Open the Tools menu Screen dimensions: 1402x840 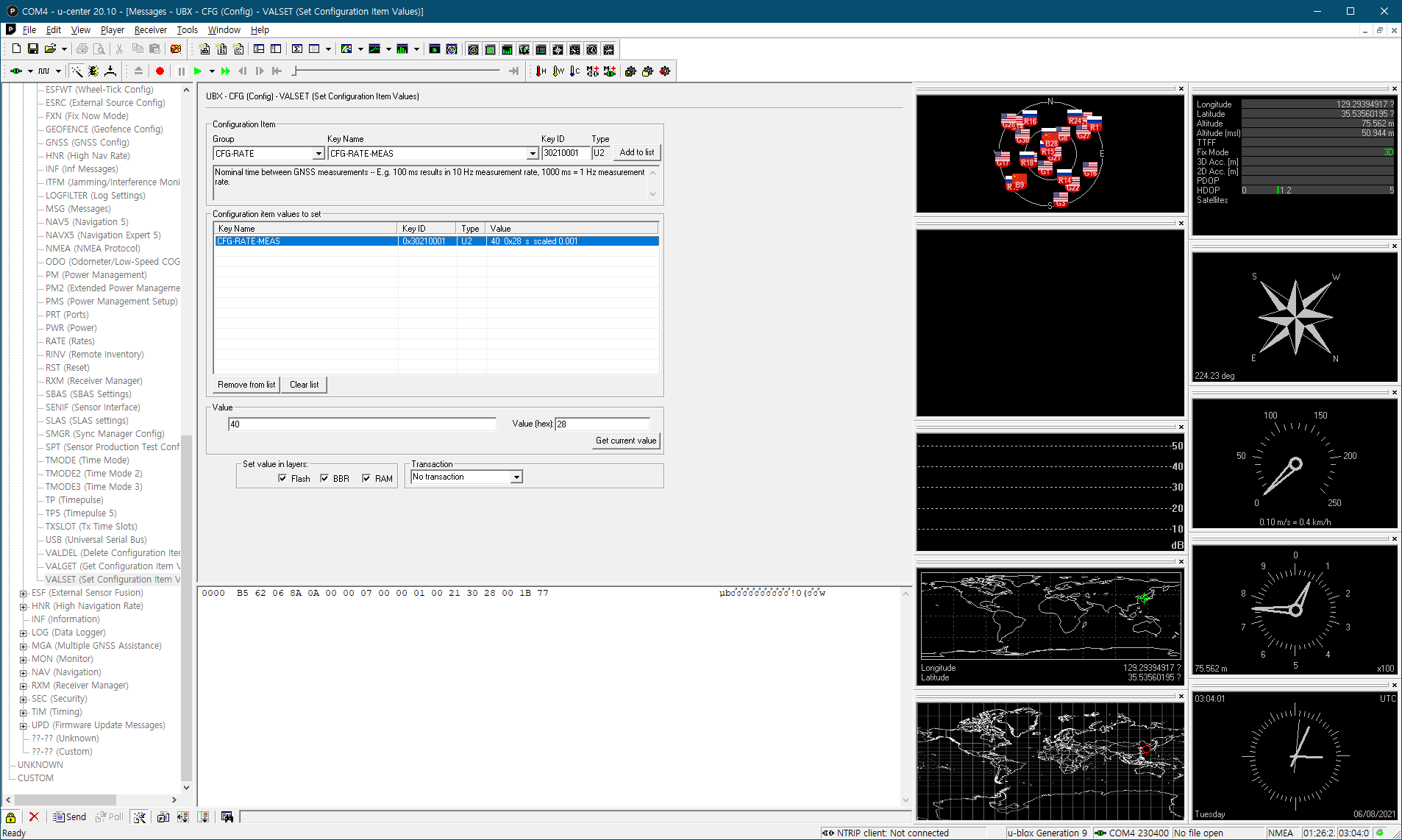tap(188, 29)
